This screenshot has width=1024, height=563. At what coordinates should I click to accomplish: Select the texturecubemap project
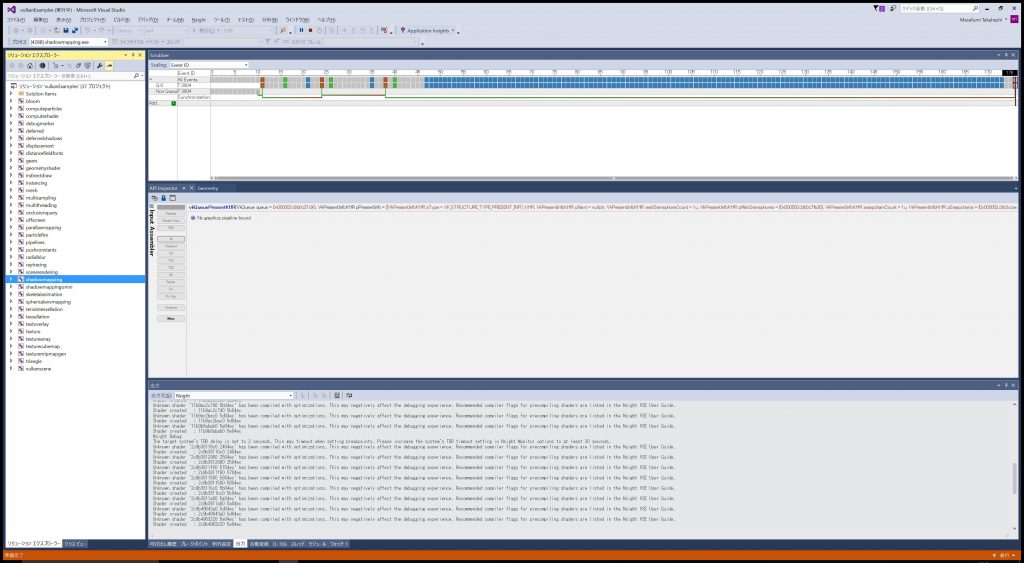[x=42, y=347]
